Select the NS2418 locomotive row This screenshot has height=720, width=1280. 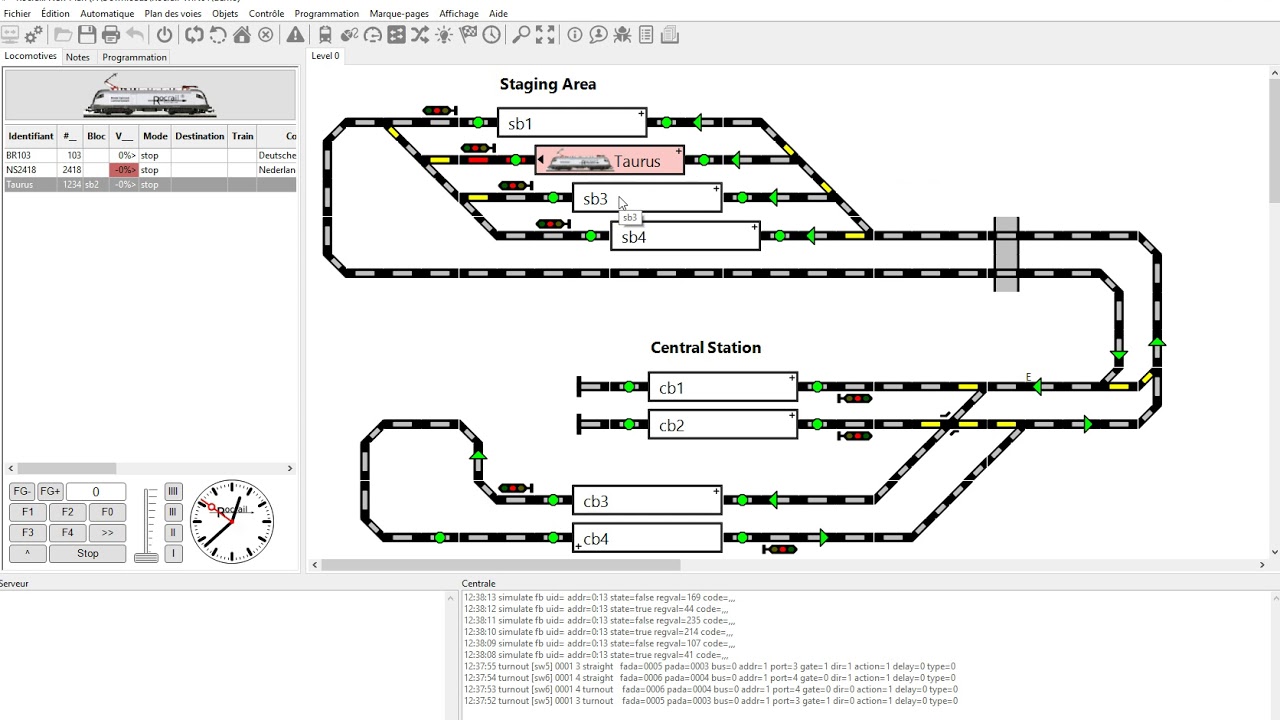coord(150,170)
